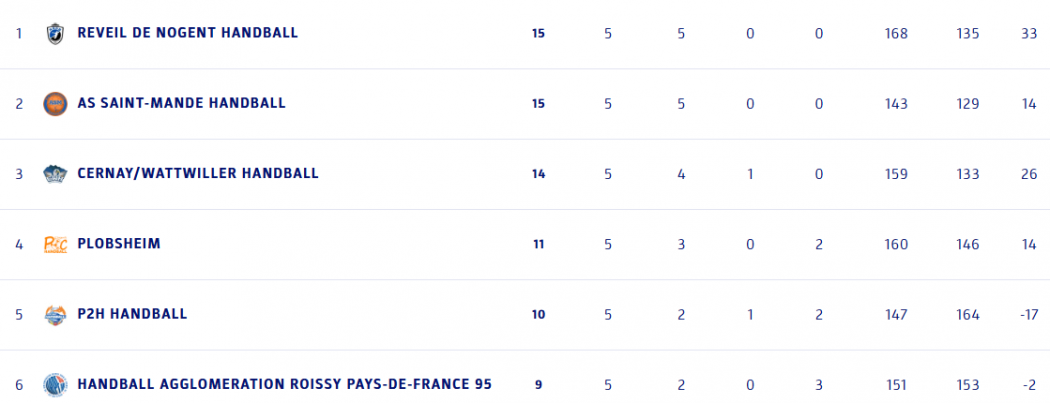Click Cernay/Wattwiller's 159 goals scored value

click(896, 174)
